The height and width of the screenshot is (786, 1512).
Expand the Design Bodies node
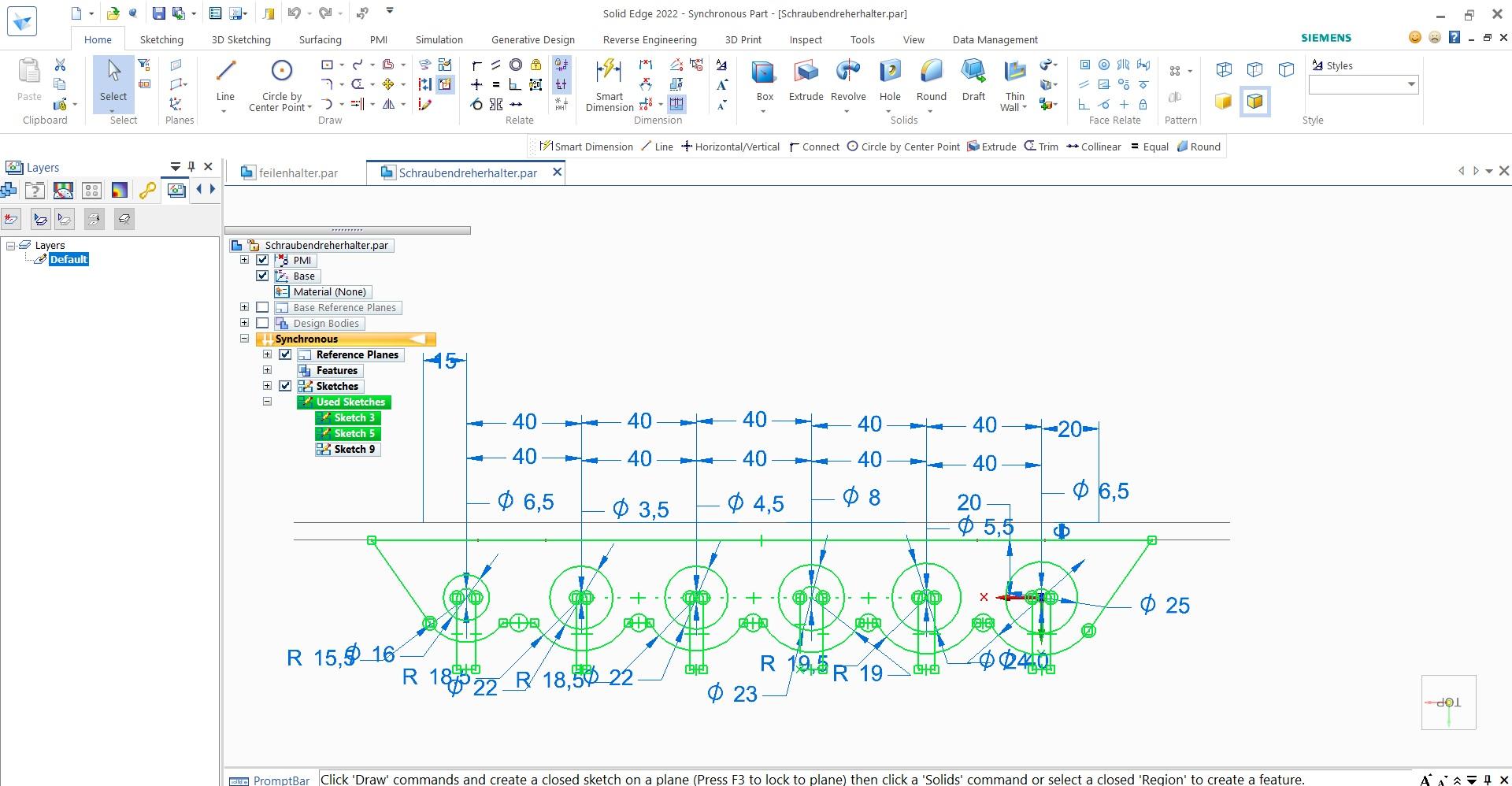pos(244,323)
